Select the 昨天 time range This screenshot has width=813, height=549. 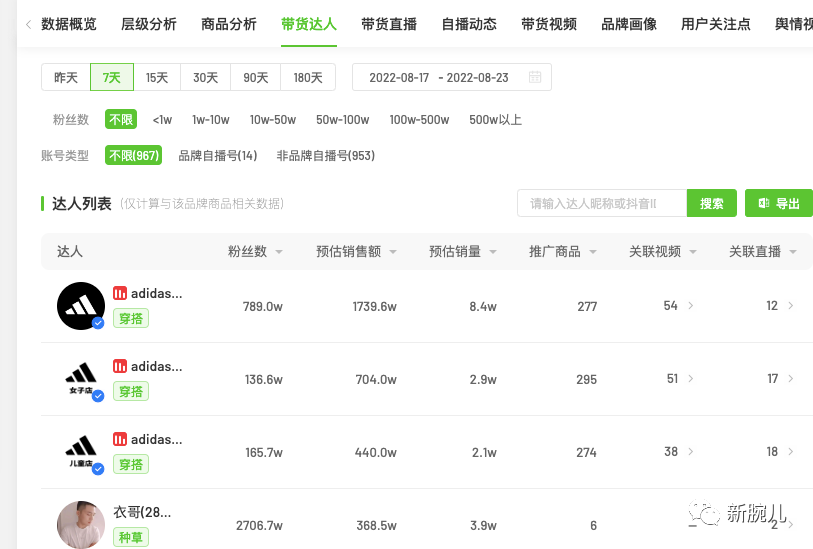66,77
